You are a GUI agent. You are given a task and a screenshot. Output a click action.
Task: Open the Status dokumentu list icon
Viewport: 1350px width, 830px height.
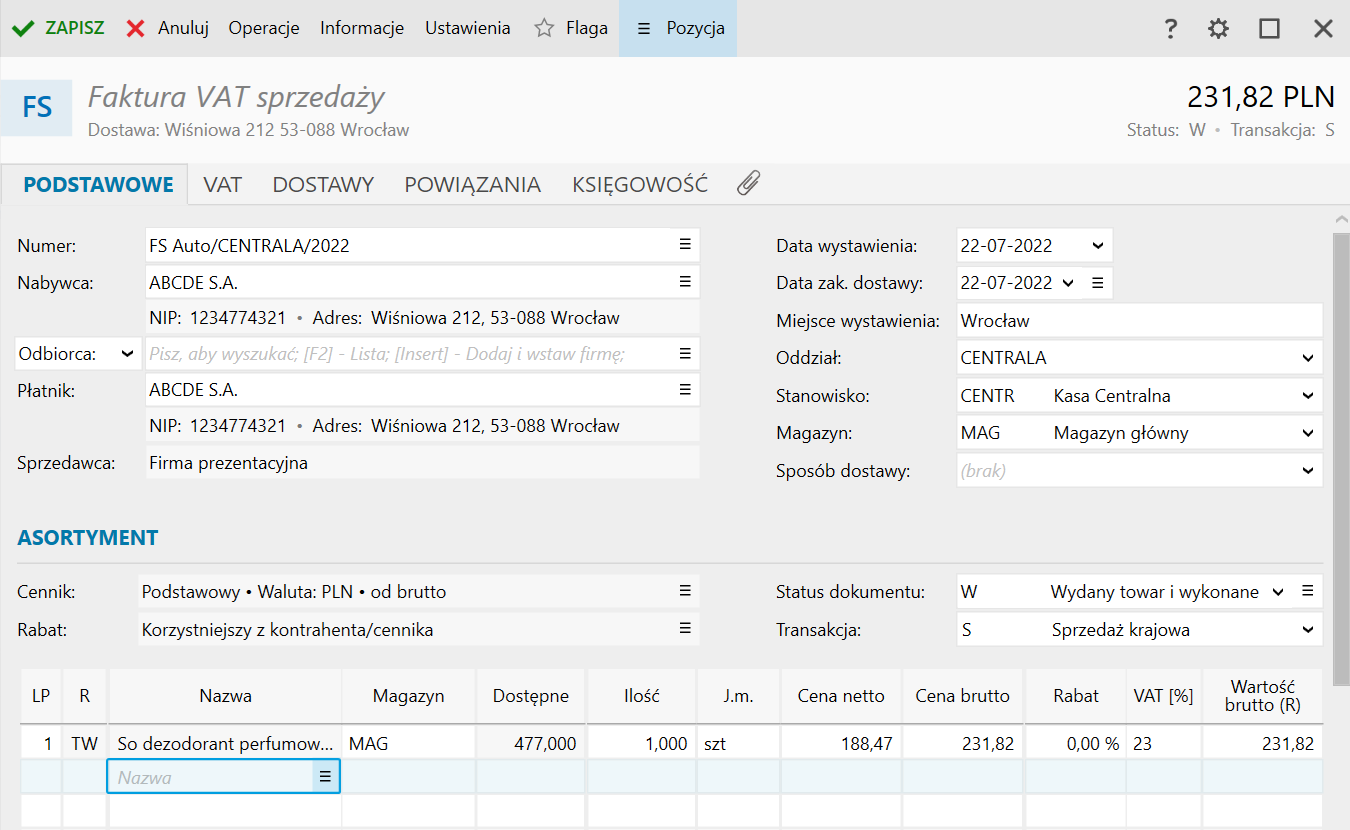pyautogui.click(x=1307, y=591)
